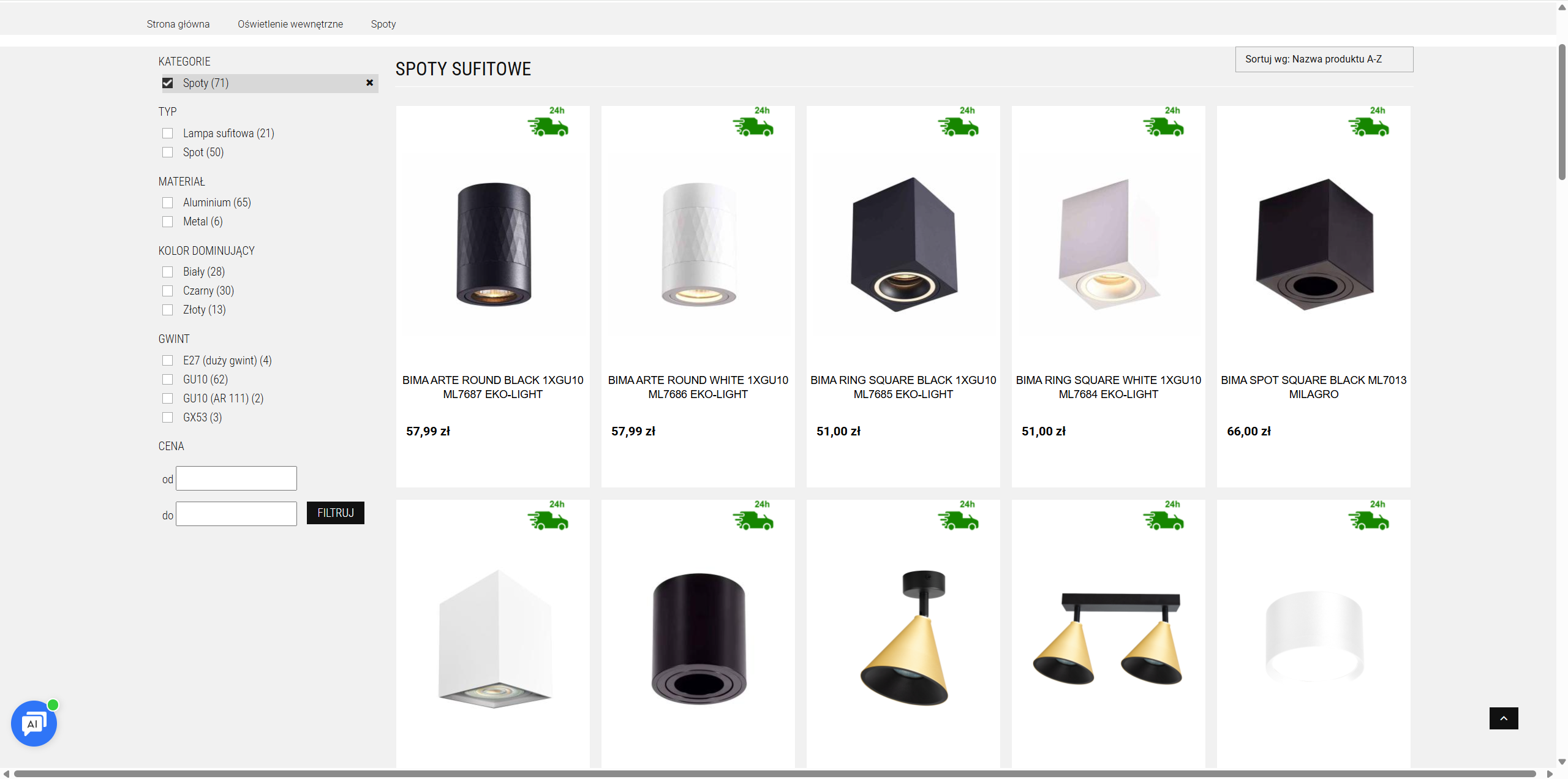This screenshot has width=1568, height=779.
Task: Uncheck the Spoty (71) category checkbox
Action: [167, 83]
